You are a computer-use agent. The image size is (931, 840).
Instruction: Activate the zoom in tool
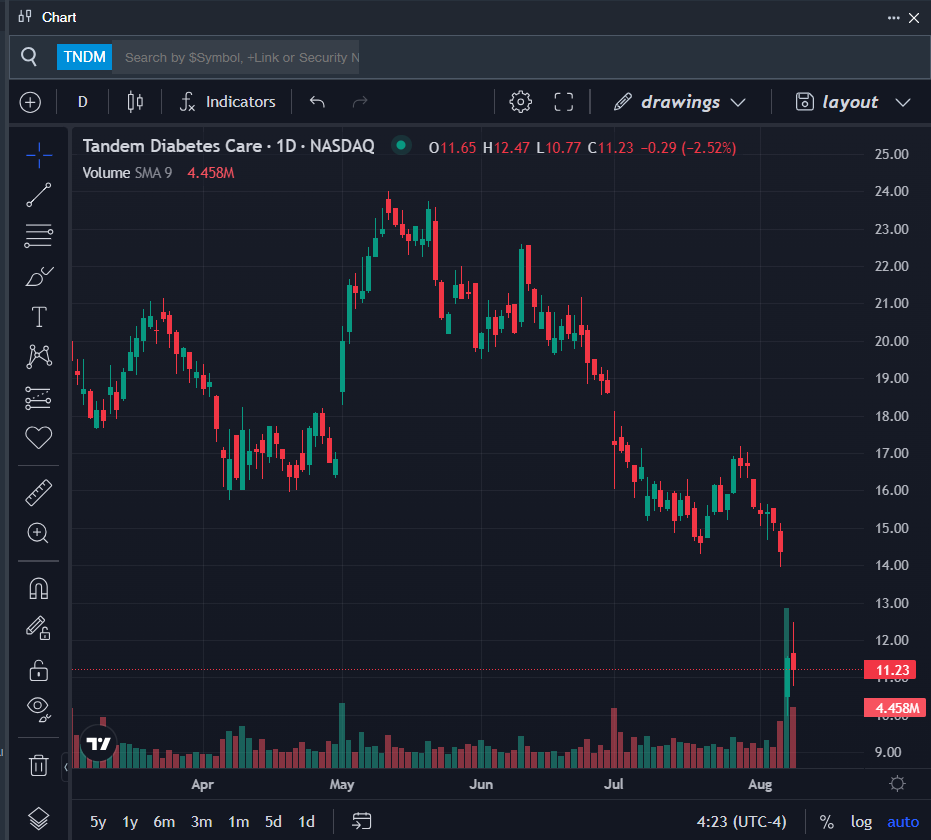[39, 533]
